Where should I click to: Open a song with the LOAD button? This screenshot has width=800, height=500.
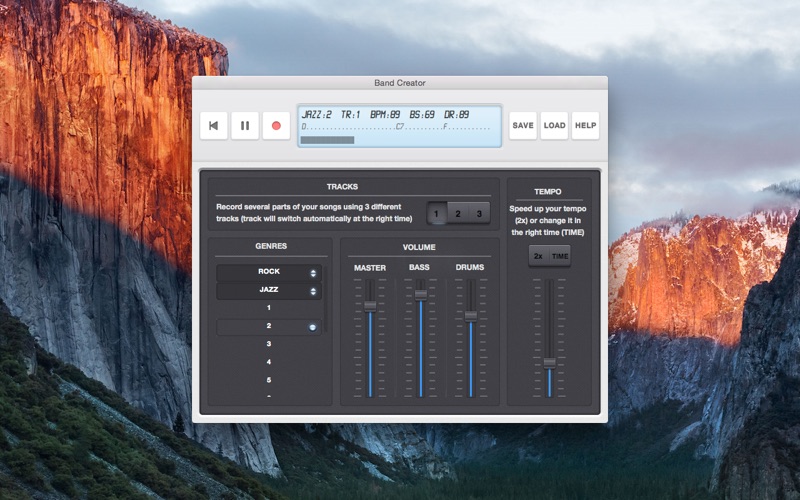pyautogui.click(x=554, y=126)
